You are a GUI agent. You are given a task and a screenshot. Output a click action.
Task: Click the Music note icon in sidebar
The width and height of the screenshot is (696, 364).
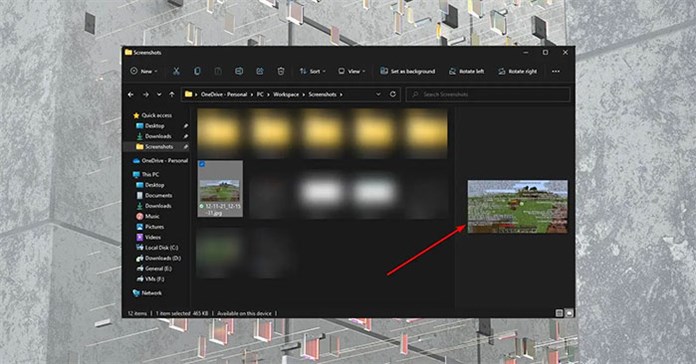pyautogui.click(x=140, y=216)
